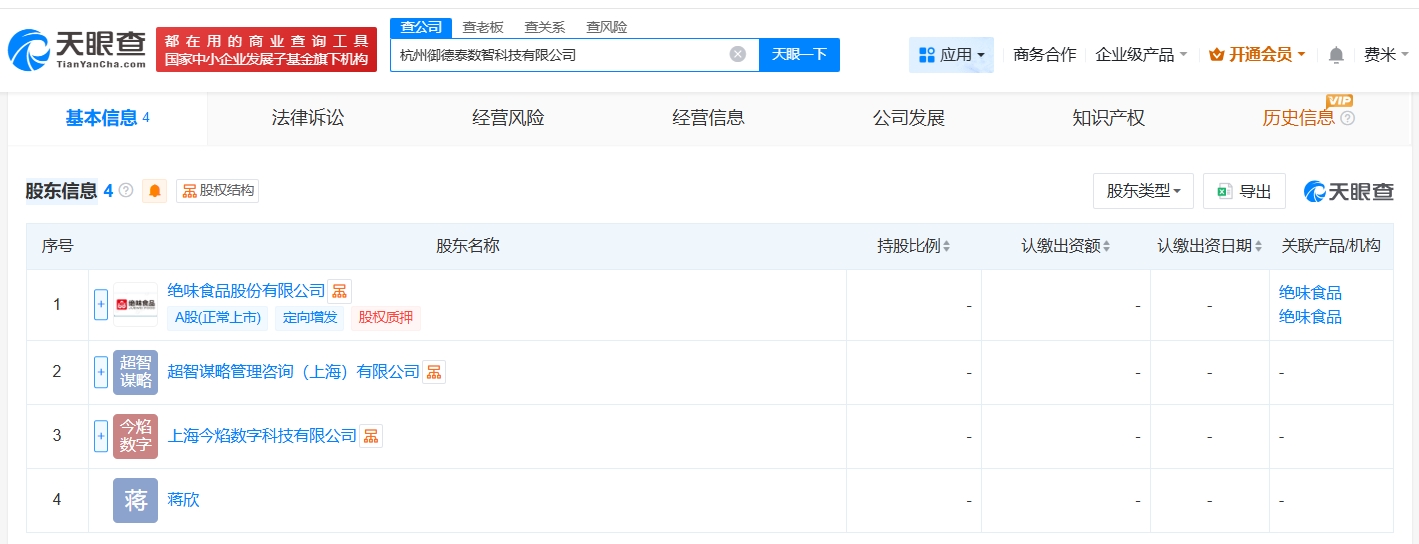Open equity chart icon beside 上海今焰数字科技
The image size is (1419, 544).
371,436
